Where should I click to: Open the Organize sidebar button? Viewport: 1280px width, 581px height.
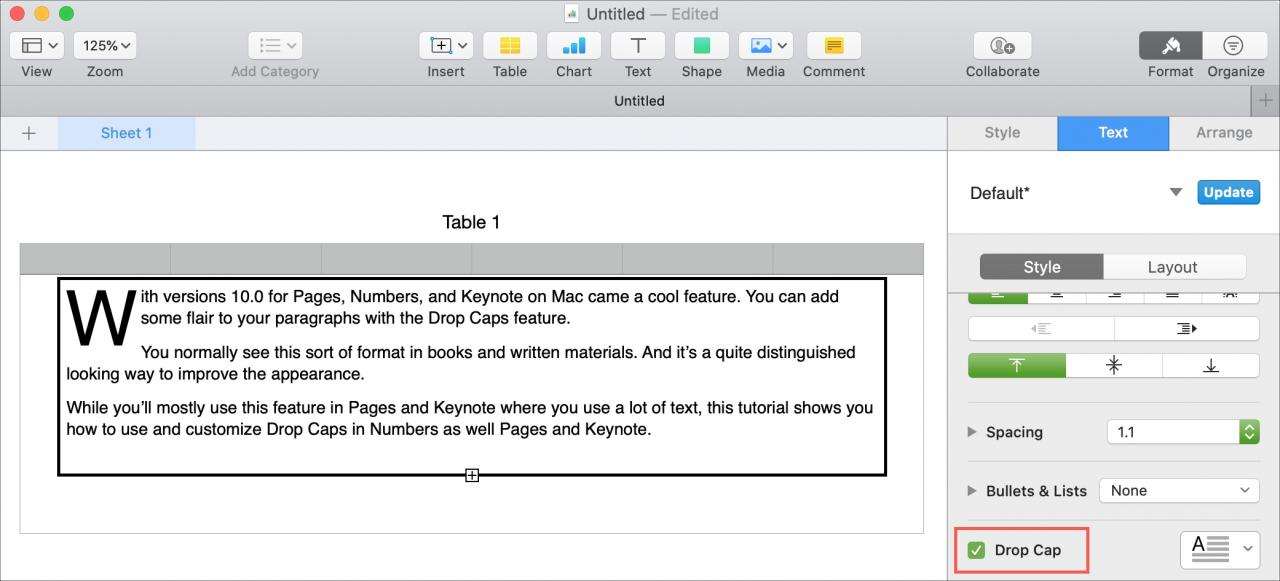(1235, 46)
